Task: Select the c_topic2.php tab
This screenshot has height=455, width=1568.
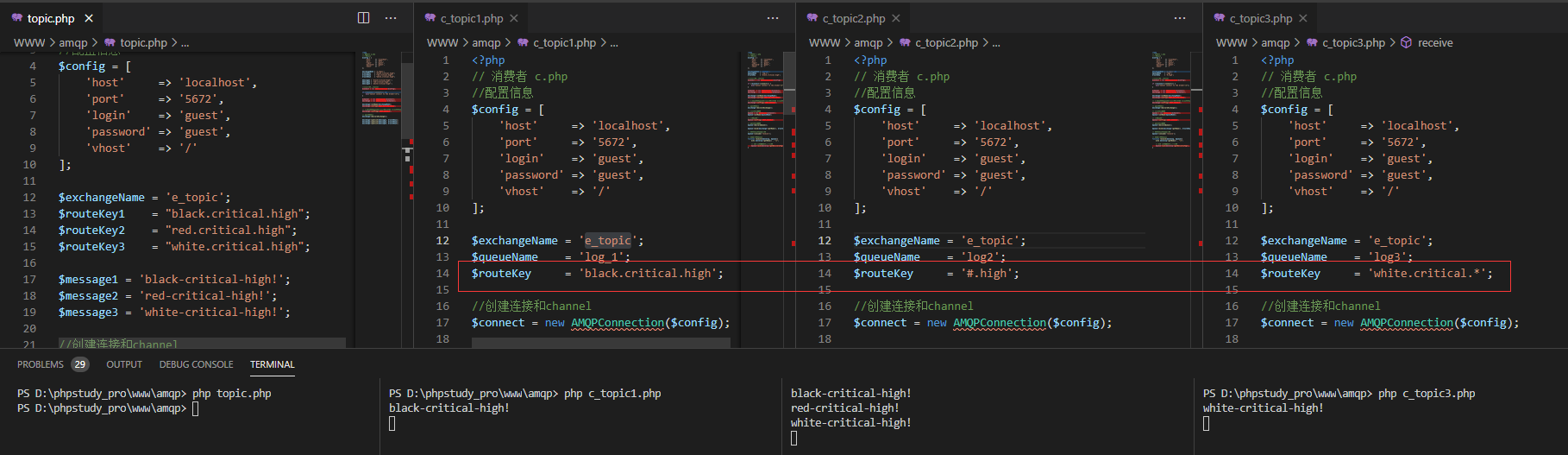Action: tap(854, 18)
